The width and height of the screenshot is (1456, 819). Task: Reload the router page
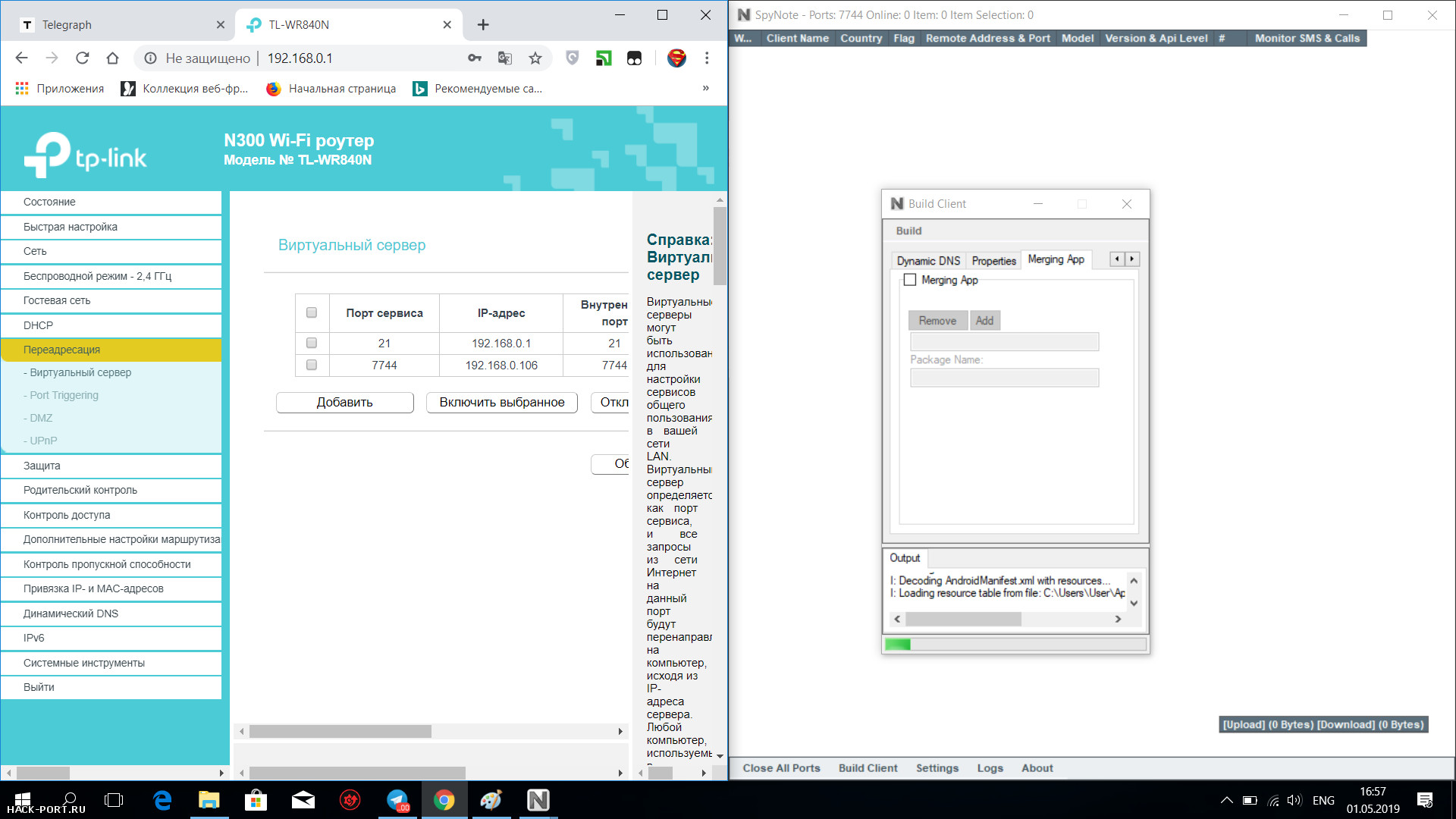[82, 58]
